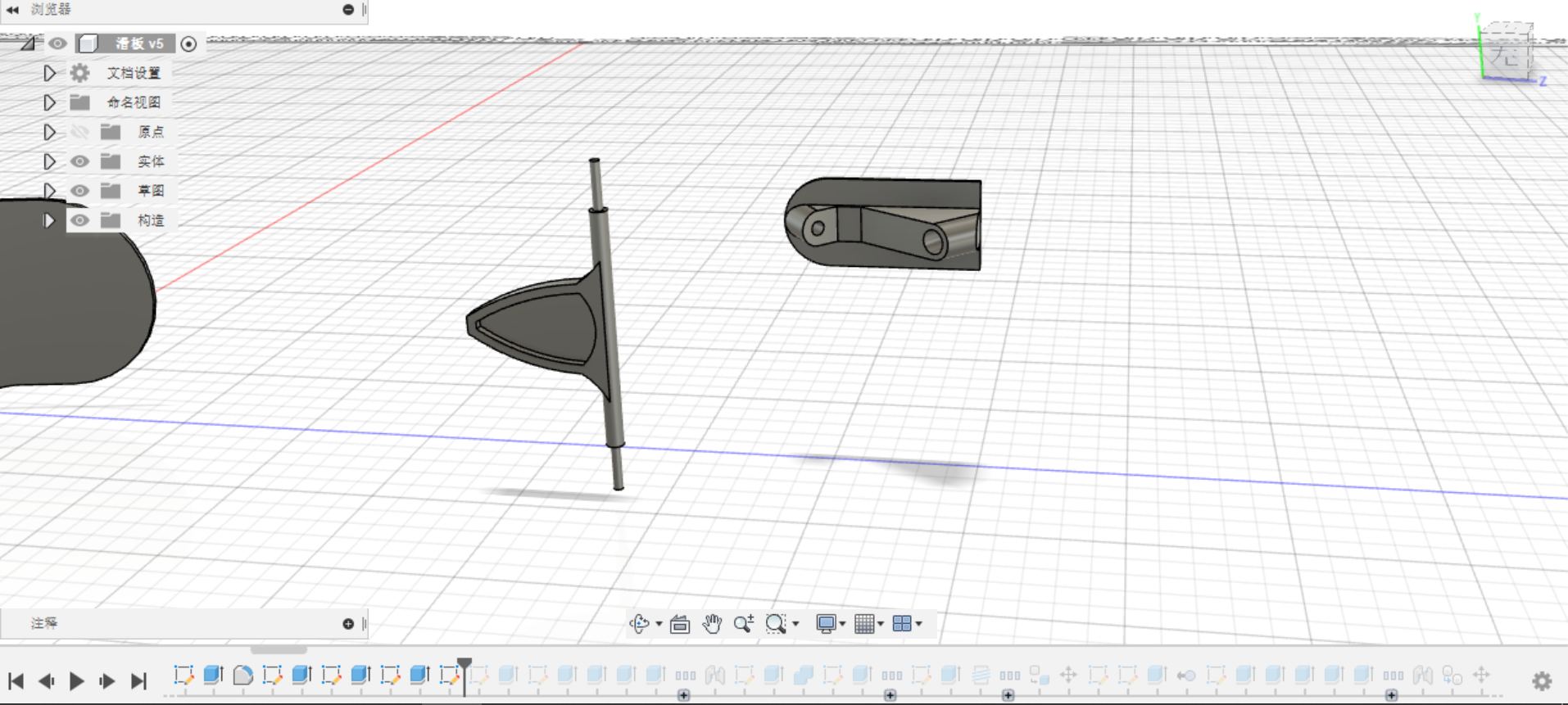The image size is (1568, 705).
Task: Open the Display Settings monitor icon
Action: coord(826,624)
